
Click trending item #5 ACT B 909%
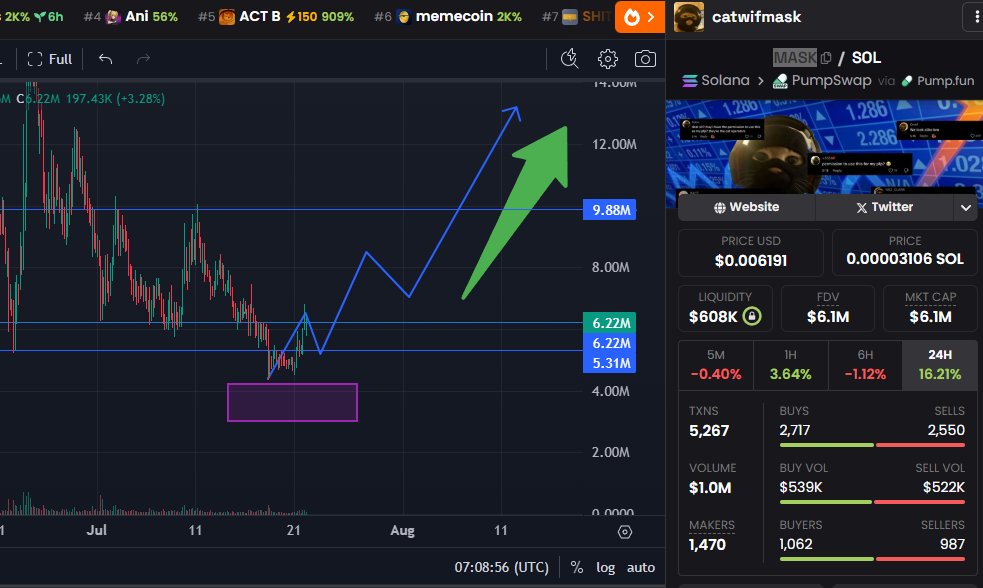point(276,16)
